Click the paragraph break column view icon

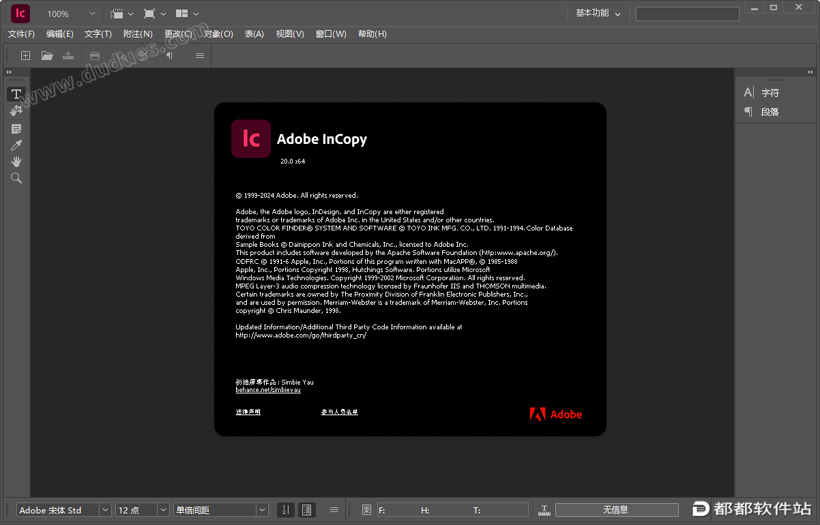click(x=307, y=509)
